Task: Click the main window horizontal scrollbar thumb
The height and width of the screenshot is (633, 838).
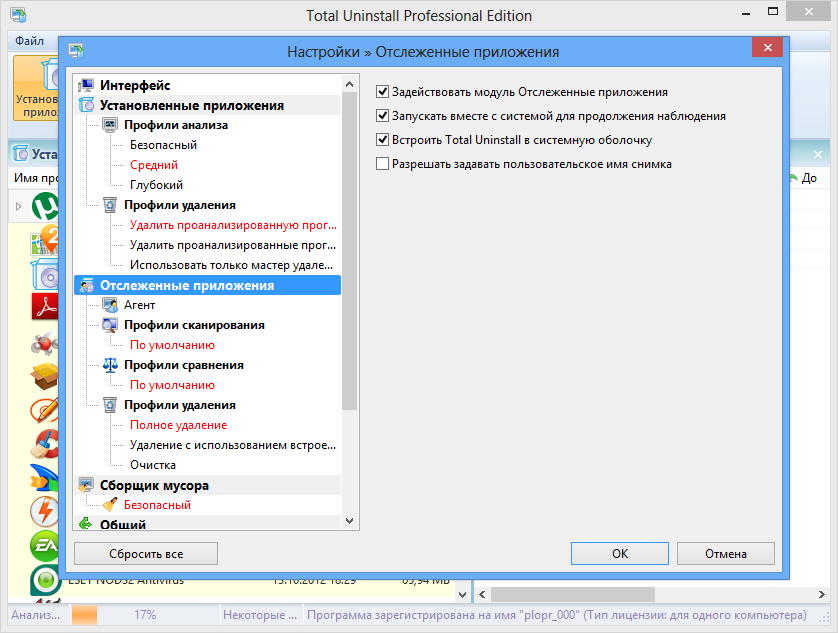Action: coord(573,595)
